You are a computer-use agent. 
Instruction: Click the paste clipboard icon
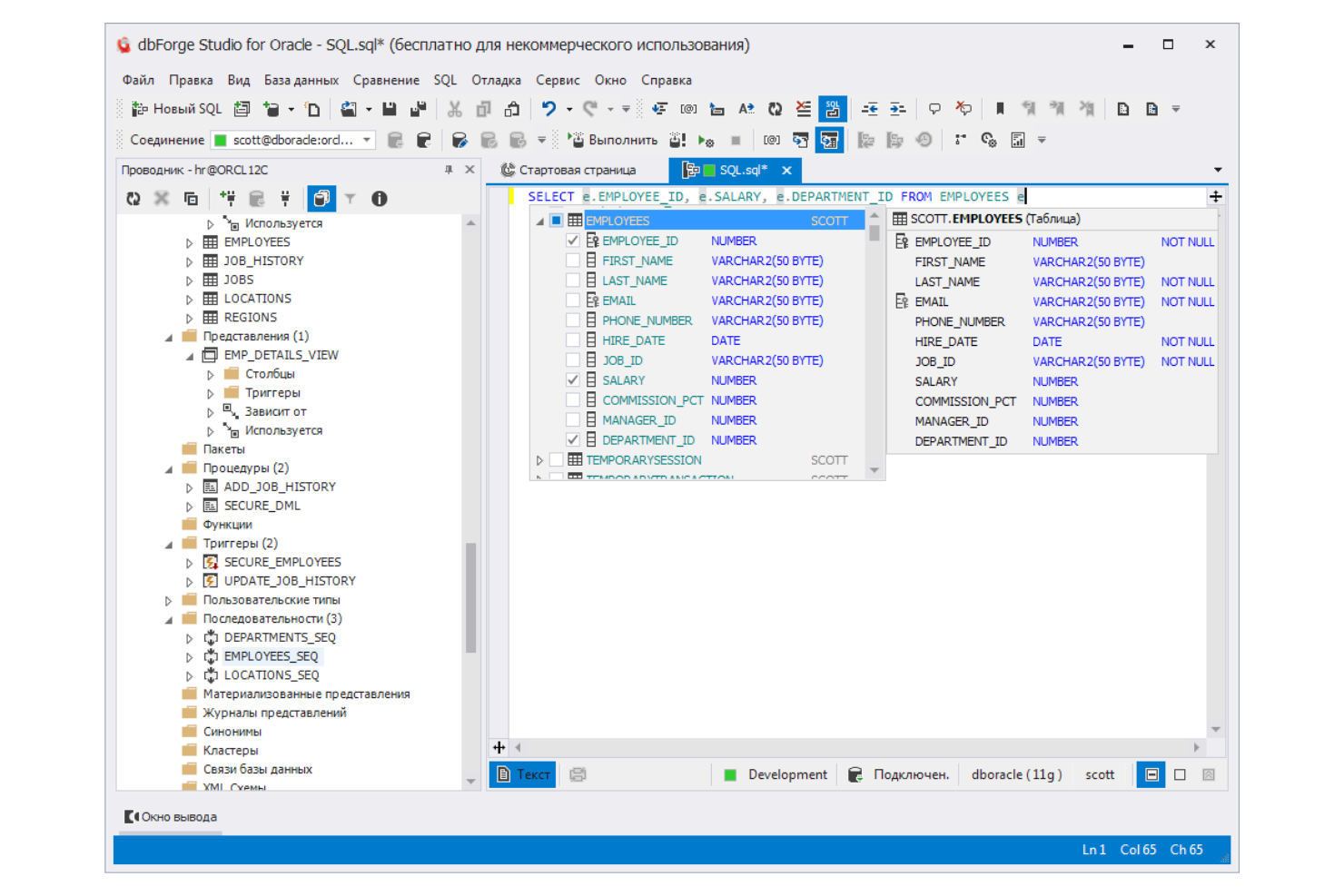point(512,109)
